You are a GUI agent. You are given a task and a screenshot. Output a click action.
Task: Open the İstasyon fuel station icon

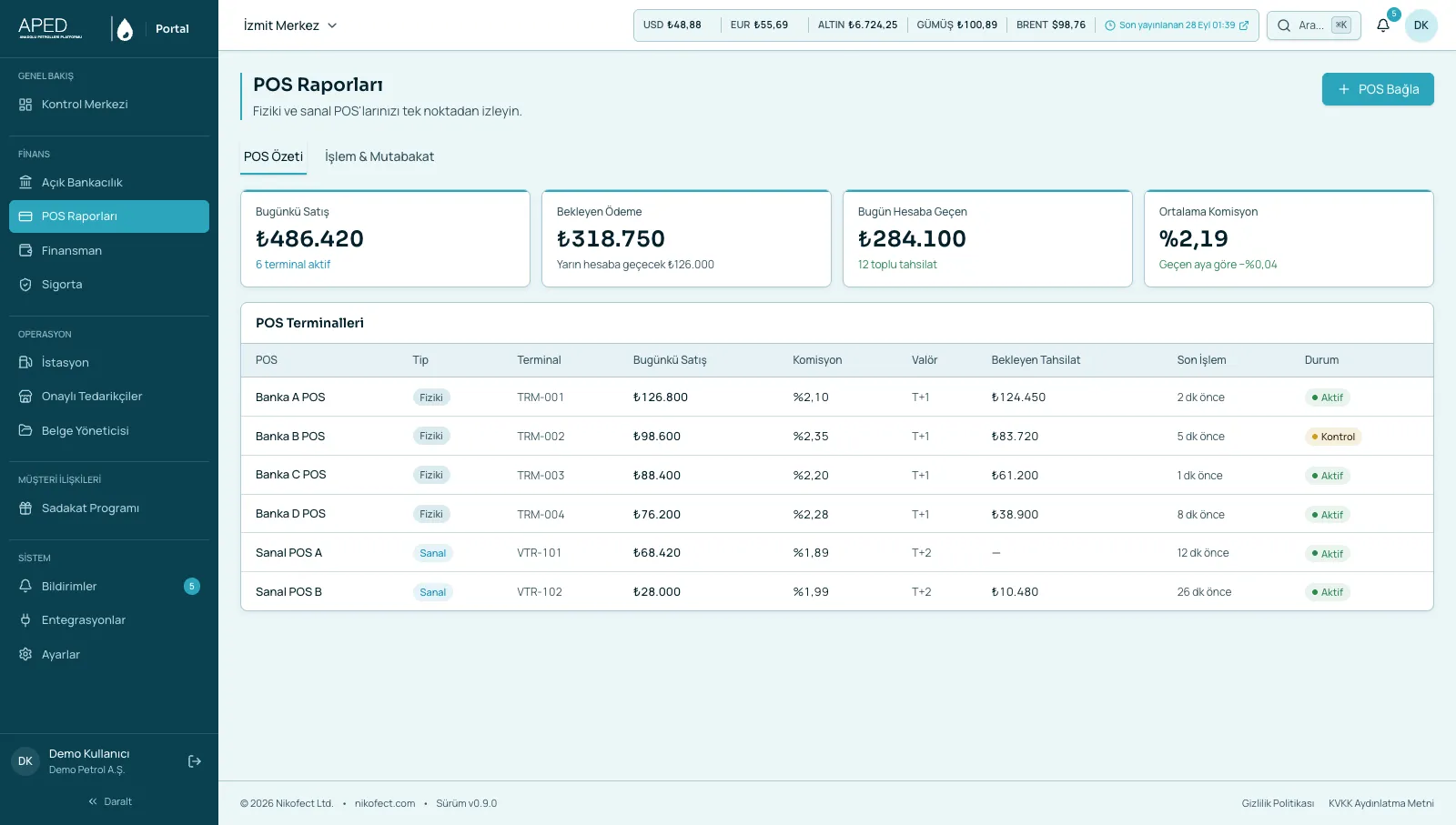coord(25,363)
